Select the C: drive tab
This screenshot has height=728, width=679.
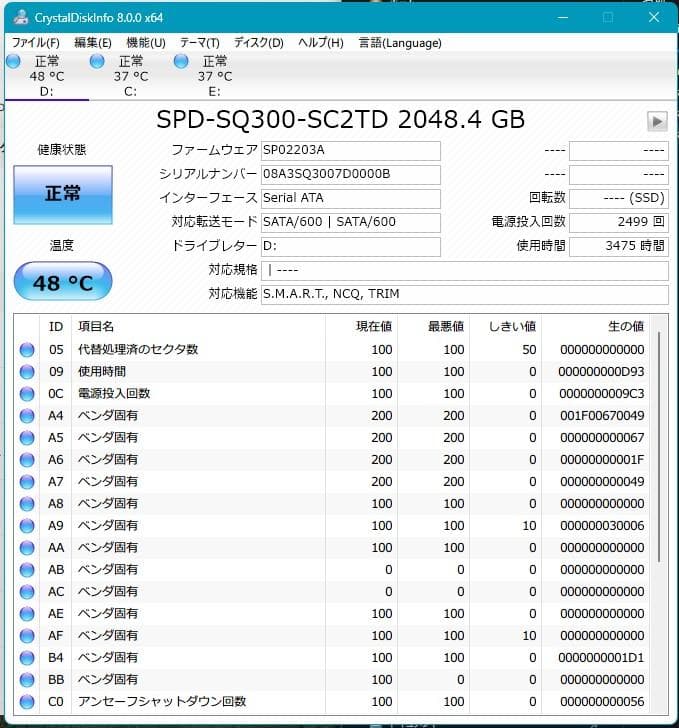131,76
